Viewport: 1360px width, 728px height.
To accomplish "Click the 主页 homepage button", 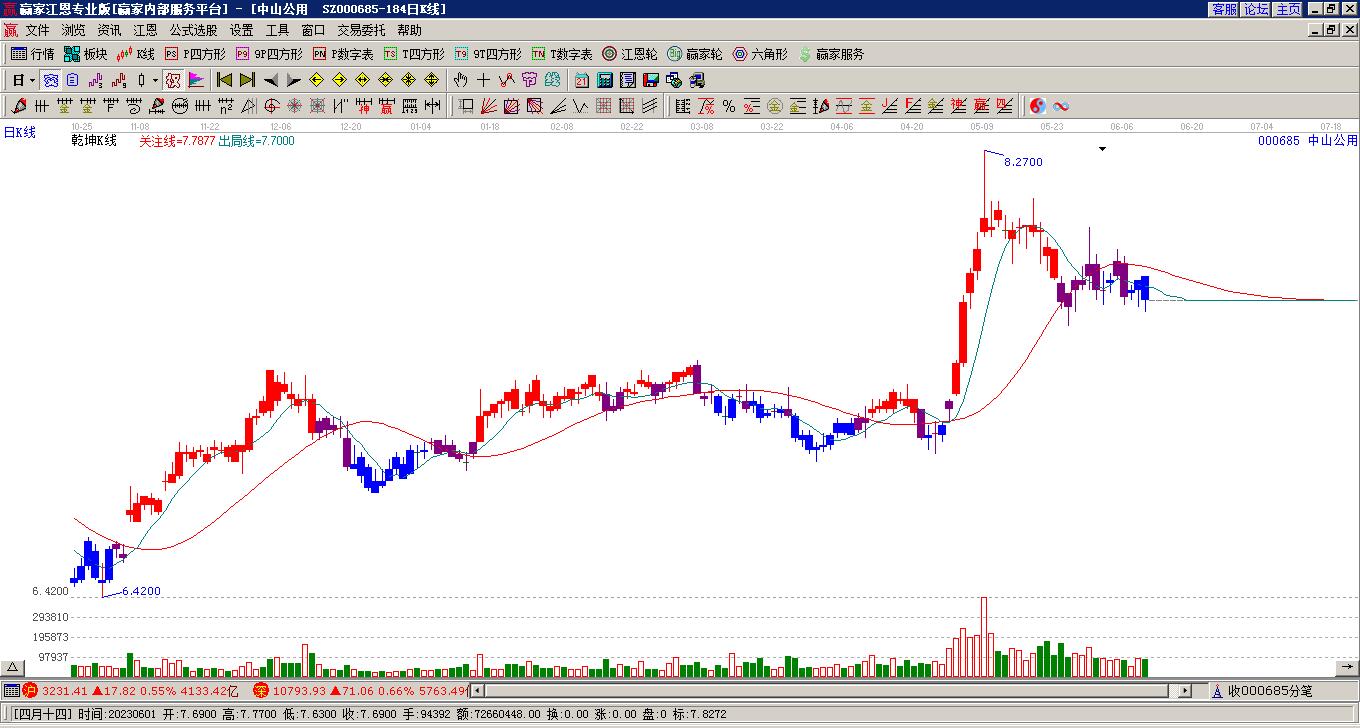I will 1288,9.
